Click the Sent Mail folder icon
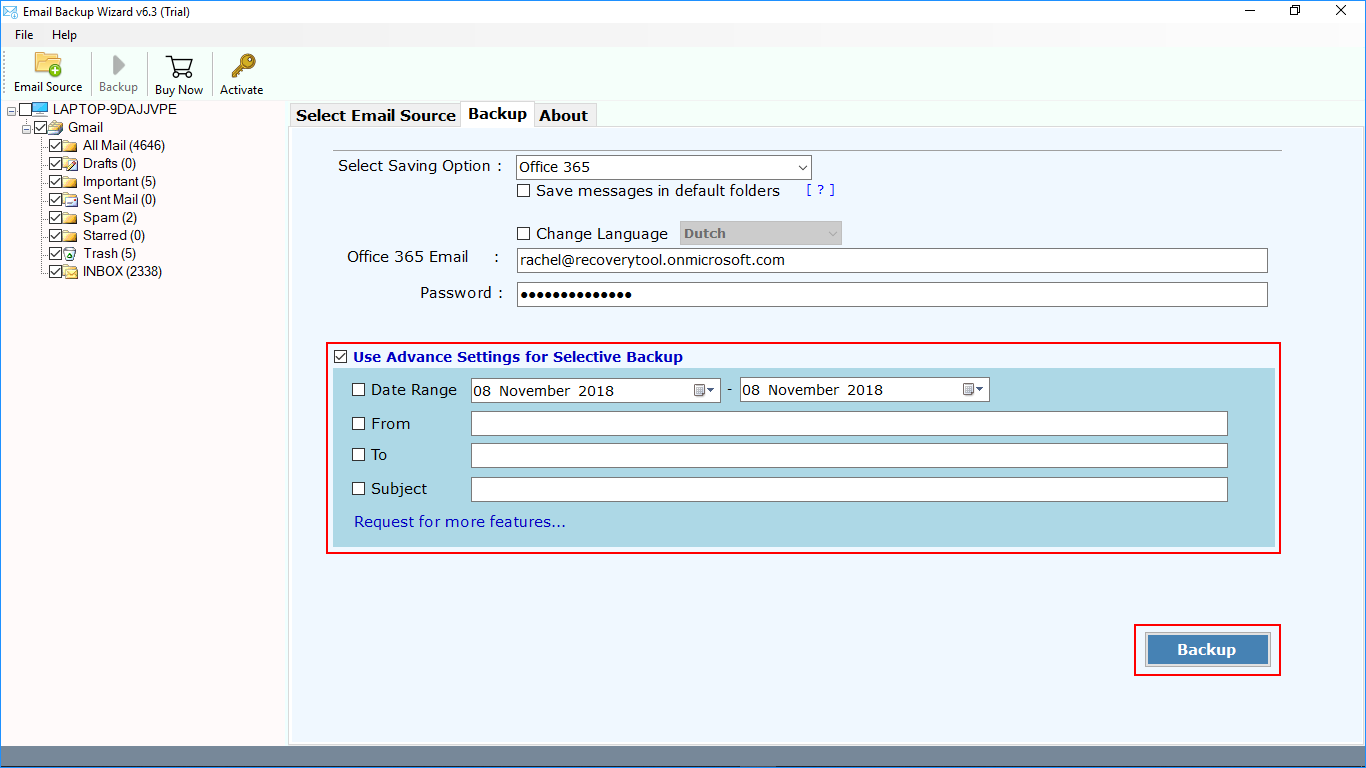Screen dimensions: 1366x768 point(71,199)
